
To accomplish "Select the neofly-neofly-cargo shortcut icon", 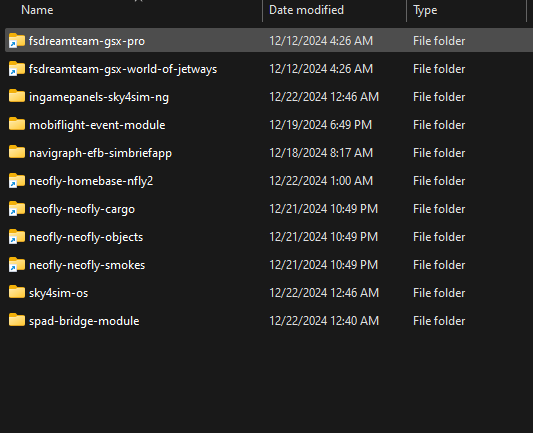I will click(17, 209).
